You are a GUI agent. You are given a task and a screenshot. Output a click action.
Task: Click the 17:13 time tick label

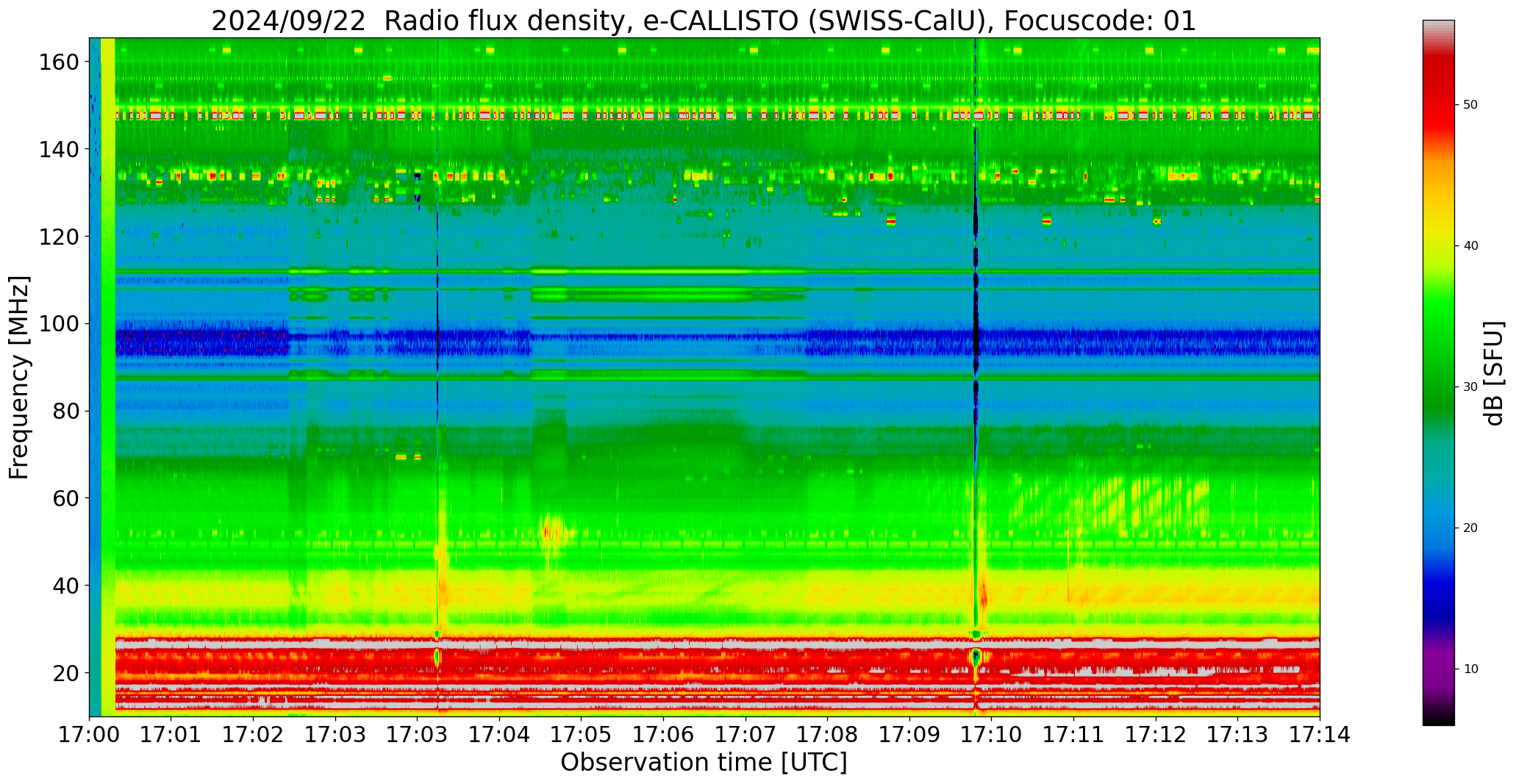pos(1237,735)
